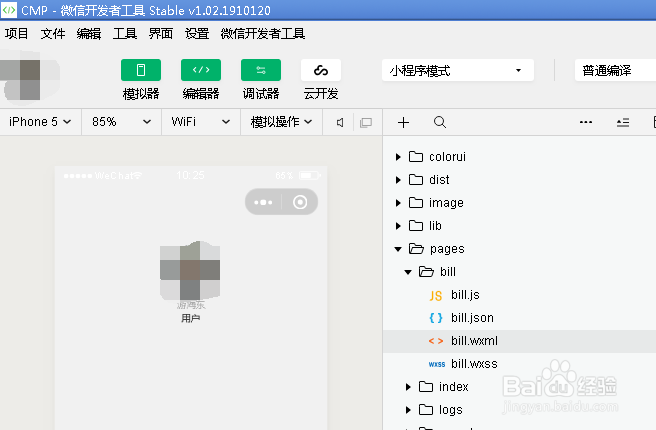Expand the lib folder arrow

pyautogui.click(x=398, y=226)
